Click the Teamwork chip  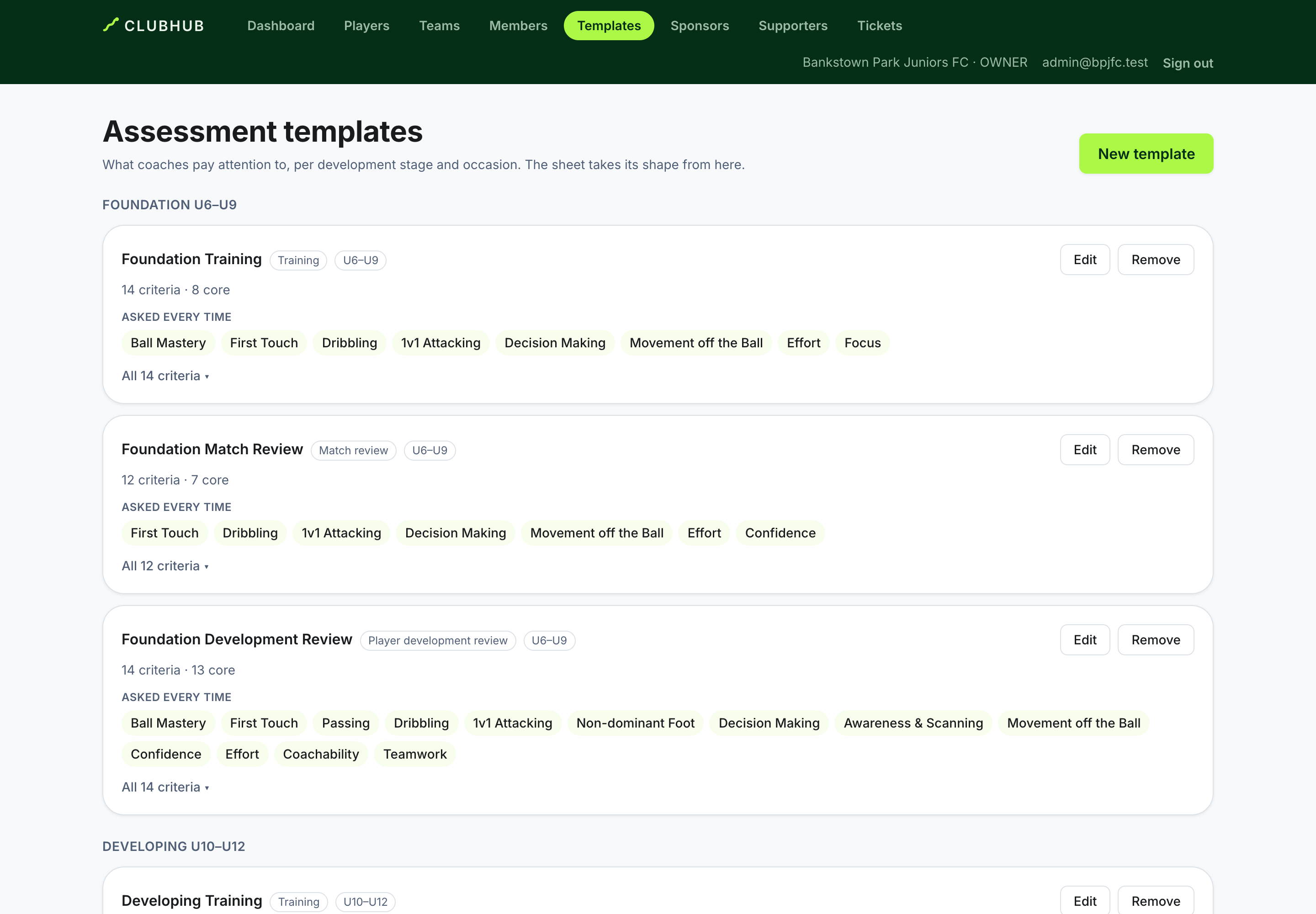click(x=414, y=754)
